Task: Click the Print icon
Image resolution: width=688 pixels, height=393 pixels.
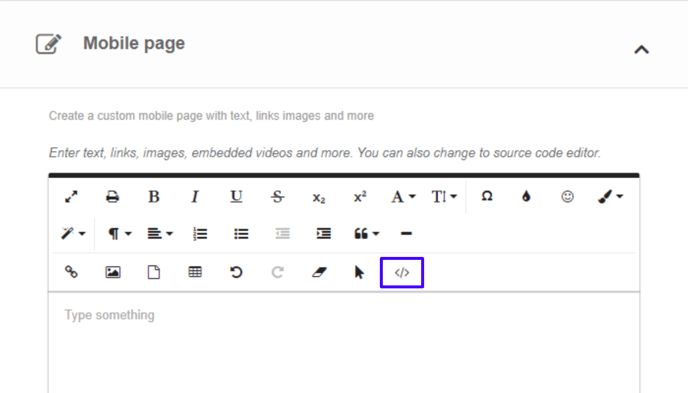Action: tap(112, 197)
